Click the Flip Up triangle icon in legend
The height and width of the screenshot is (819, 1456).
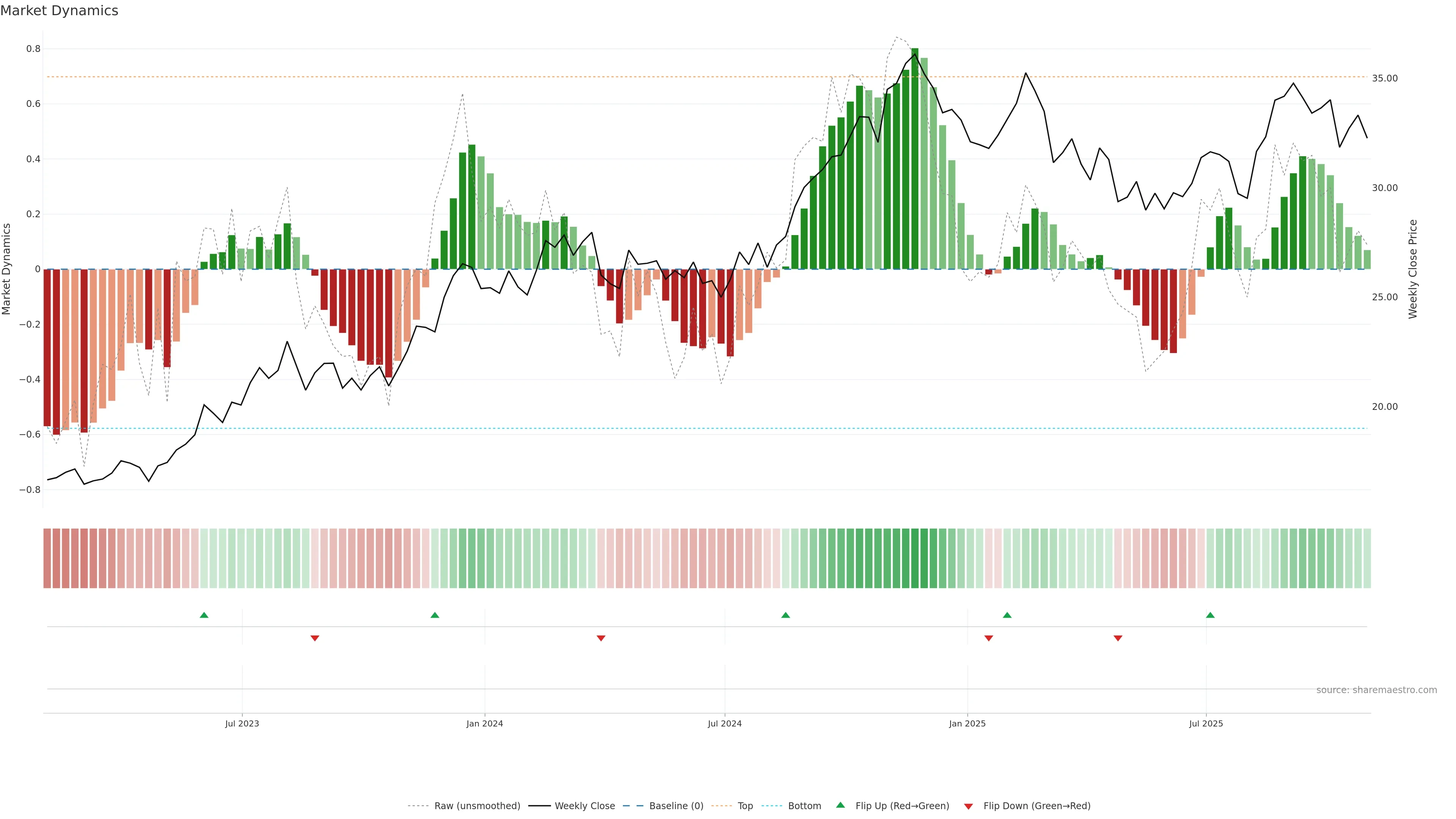(841, 805)
